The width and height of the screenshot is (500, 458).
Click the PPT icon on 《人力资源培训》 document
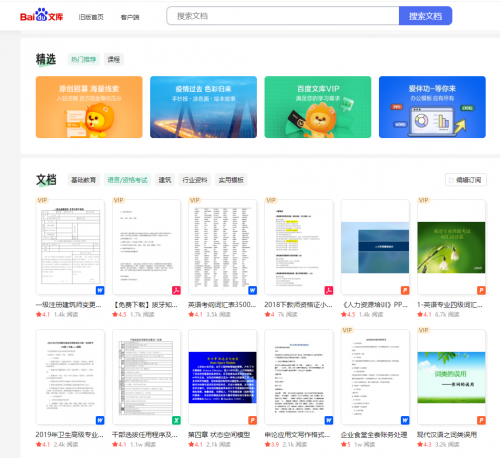tap(405, 290)
